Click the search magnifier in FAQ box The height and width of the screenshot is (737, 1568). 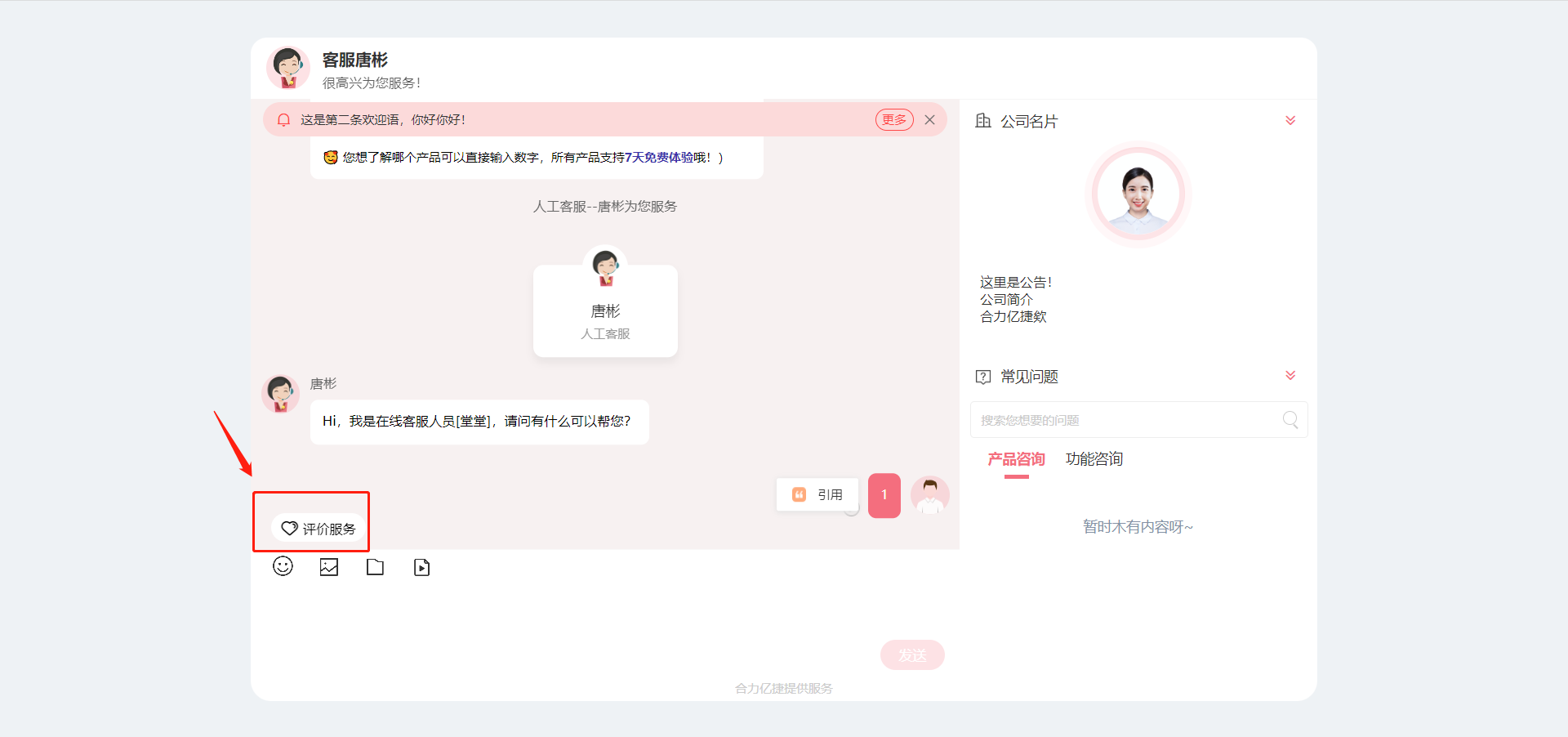[x=1290, y=420]
